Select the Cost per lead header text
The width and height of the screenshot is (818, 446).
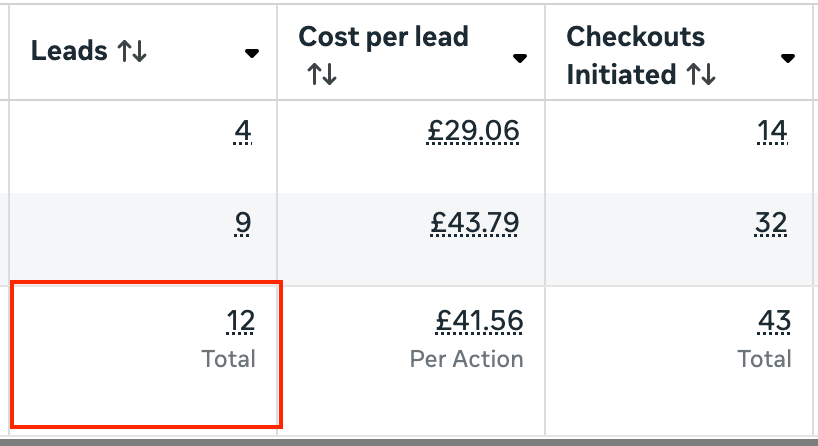point(383,37)
